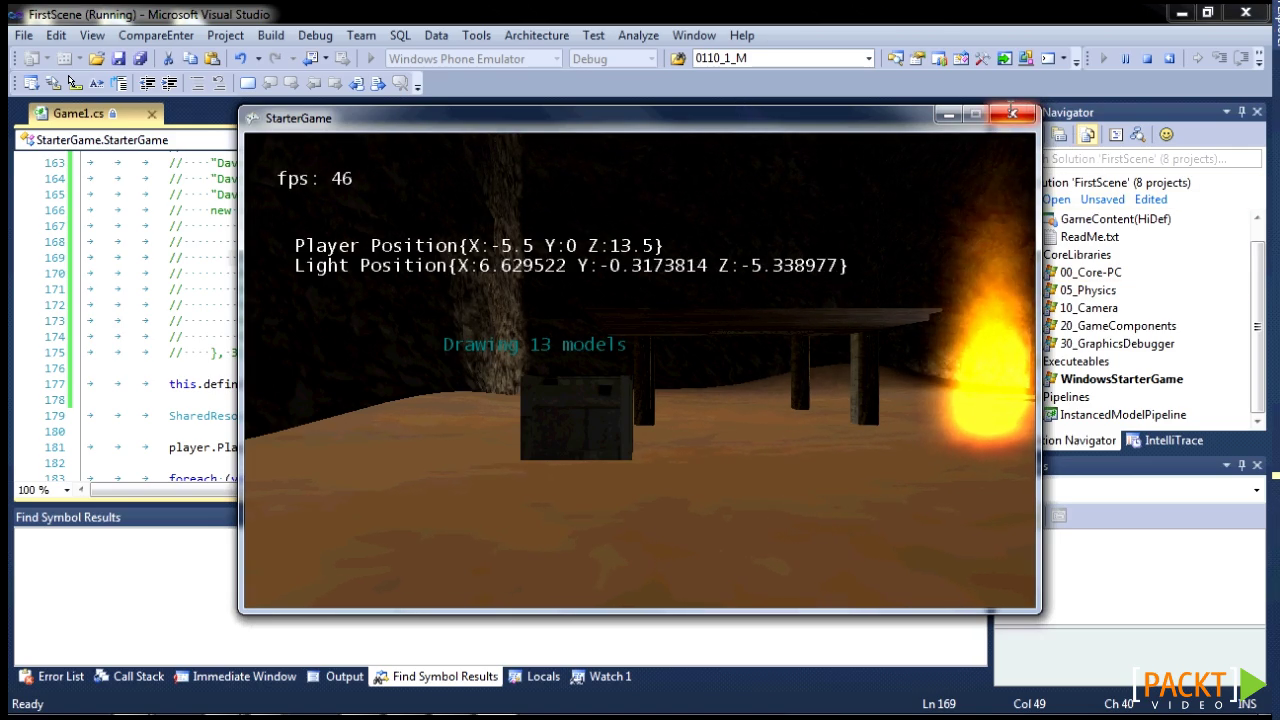The image size is (1280, 720).
Task: Stop debugging with the Stop icon
Action: point(1146,59)
